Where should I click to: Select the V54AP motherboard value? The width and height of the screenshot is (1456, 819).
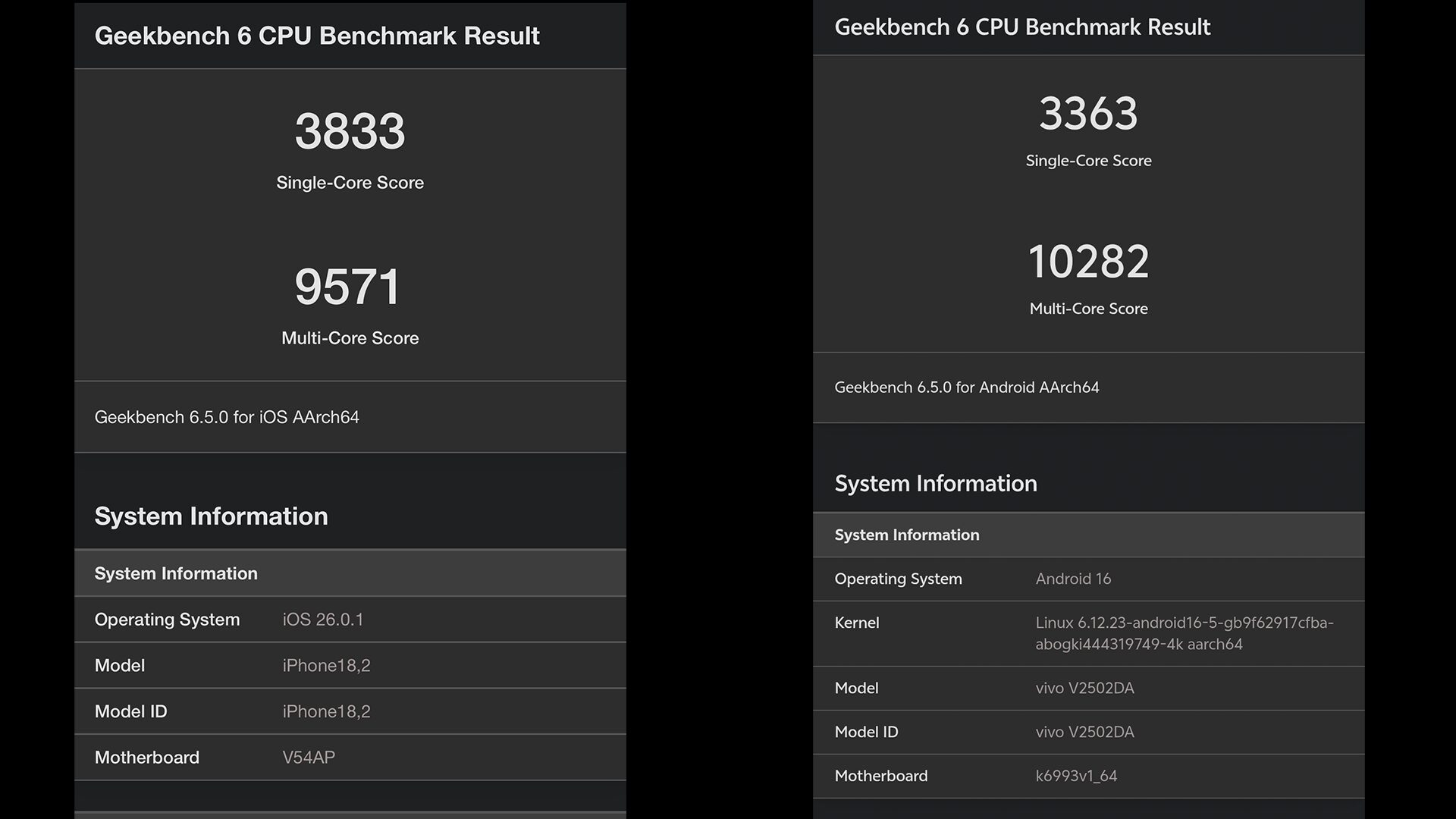pyautogui.click(x=309, y=758)
